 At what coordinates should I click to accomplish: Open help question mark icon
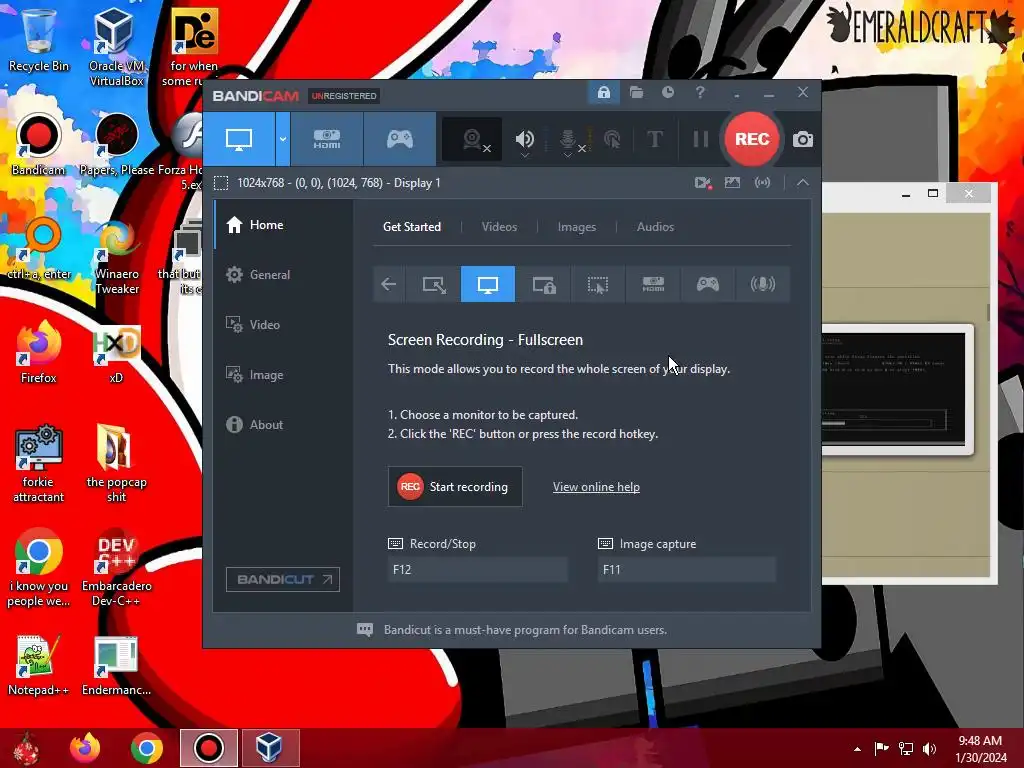coord(700,93)
